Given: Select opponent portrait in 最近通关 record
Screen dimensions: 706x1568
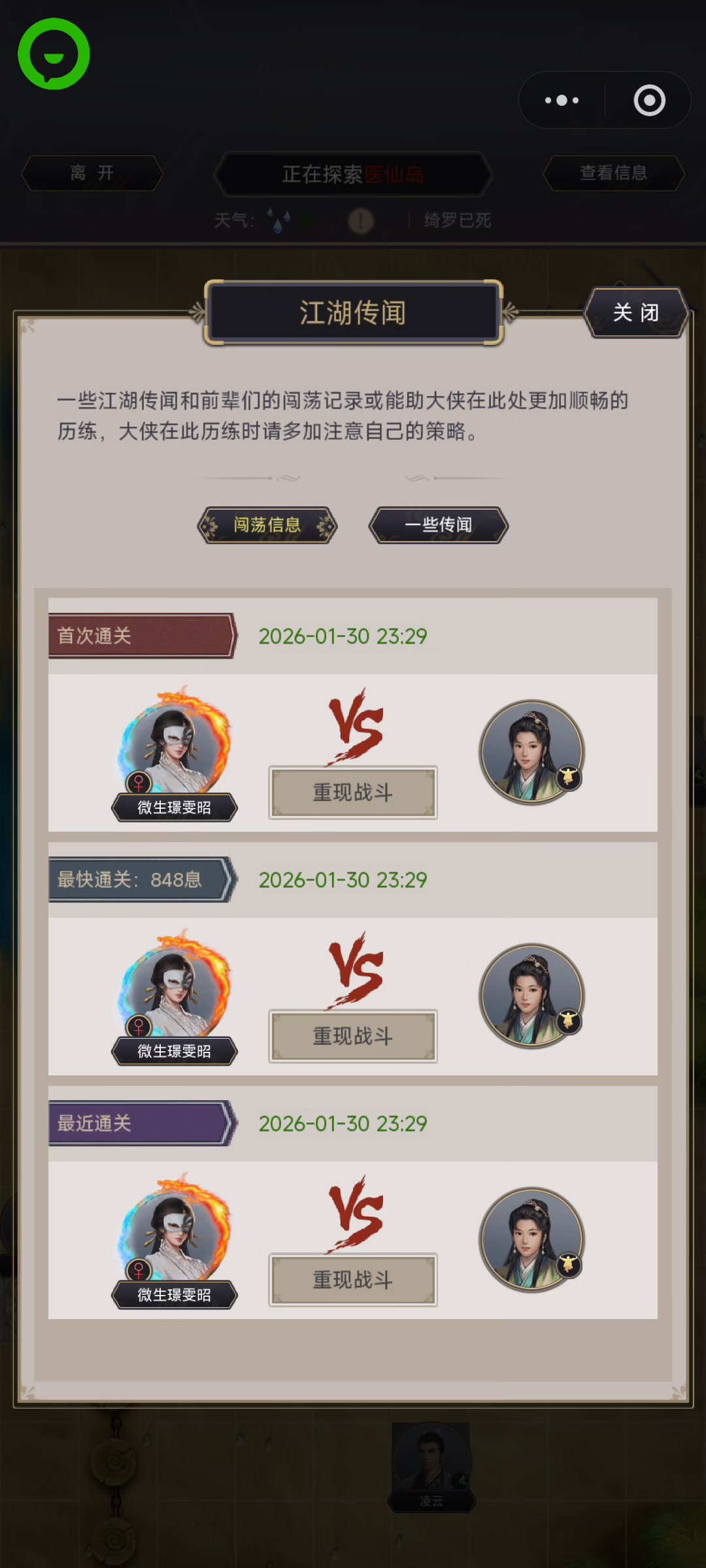Looking at the screenshot, I should 532,1239.
